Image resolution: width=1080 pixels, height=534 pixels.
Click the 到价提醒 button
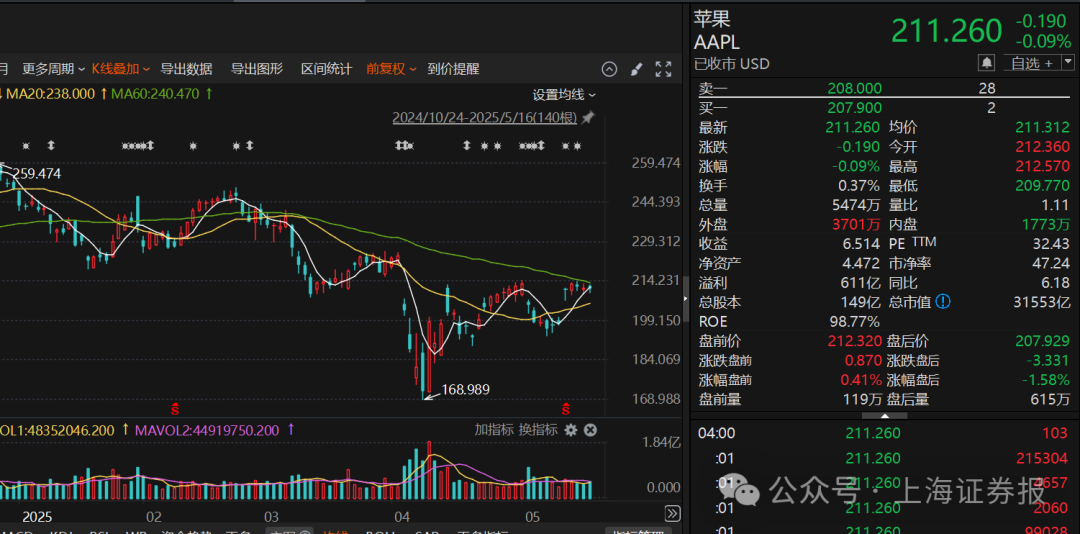coord(453,69)
